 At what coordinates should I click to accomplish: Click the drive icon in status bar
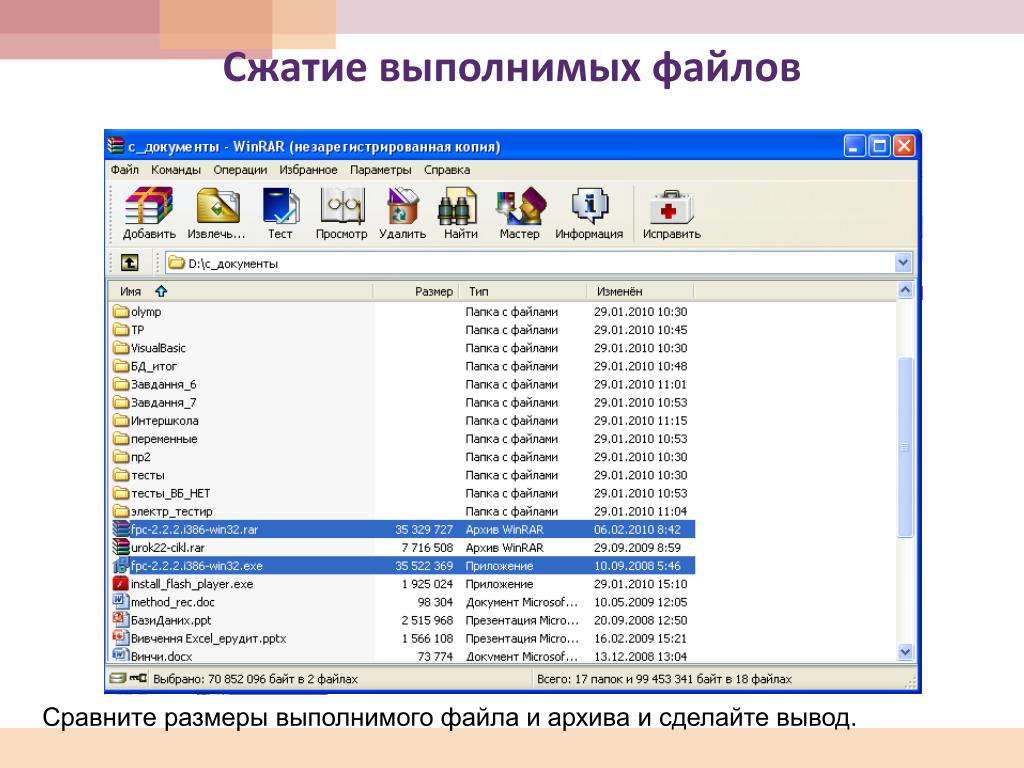click(118, 678)
